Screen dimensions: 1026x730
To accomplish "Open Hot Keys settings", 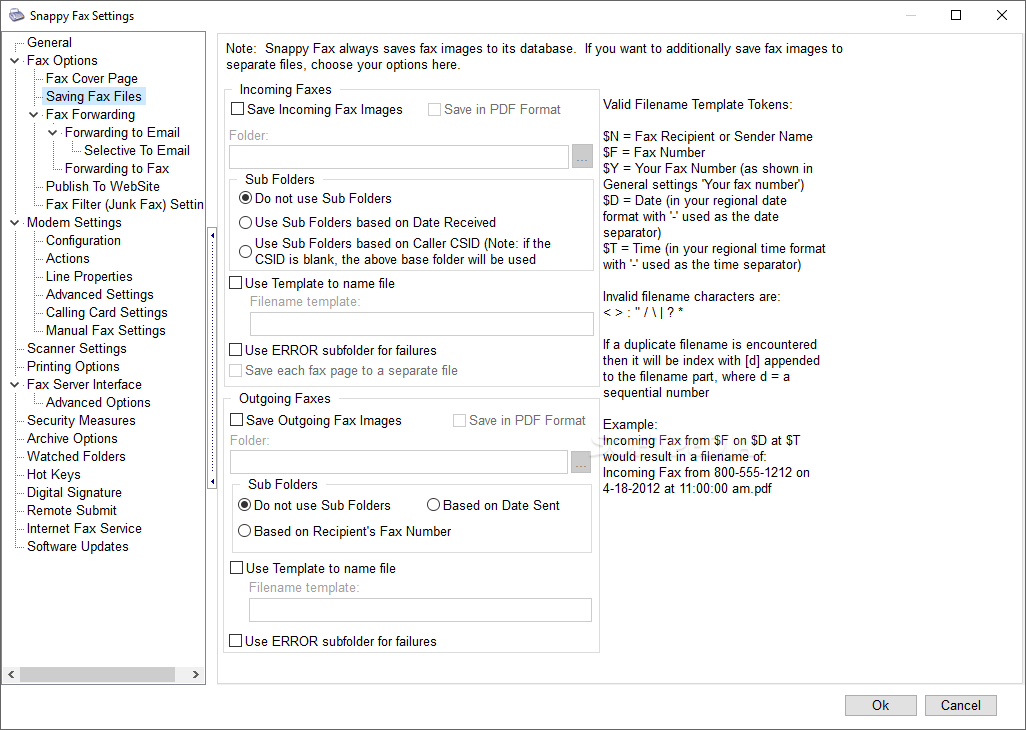I will coord(54,474).
